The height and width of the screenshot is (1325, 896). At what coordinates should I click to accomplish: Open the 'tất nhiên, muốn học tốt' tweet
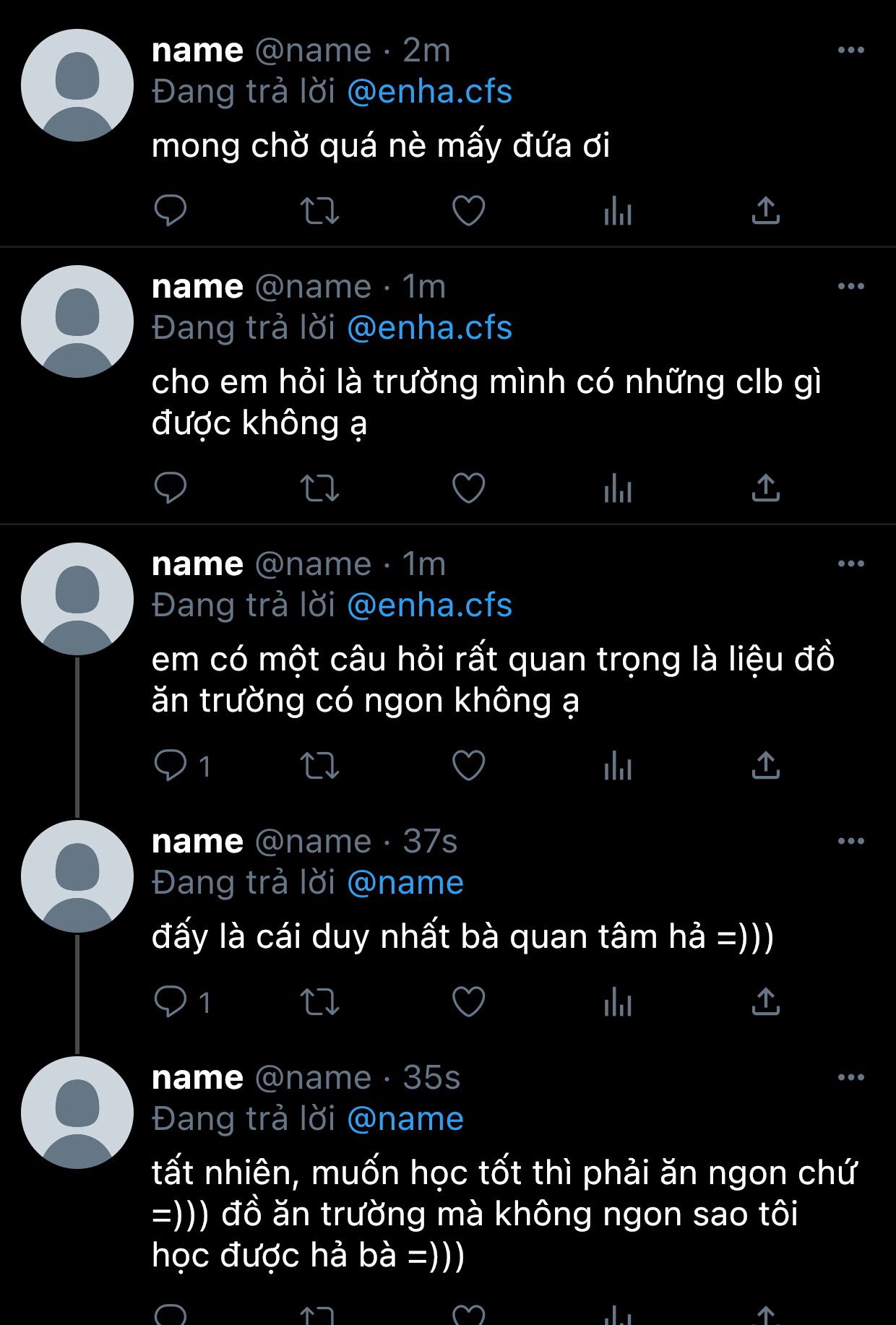coord(504,1214)
